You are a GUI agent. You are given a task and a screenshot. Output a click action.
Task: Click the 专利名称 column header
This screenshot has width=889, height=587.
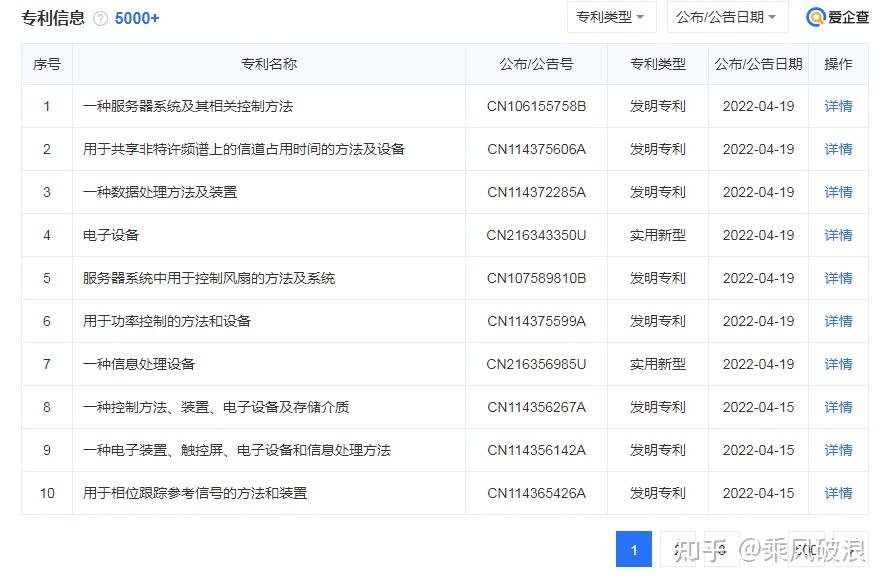[x=269, y=64]
